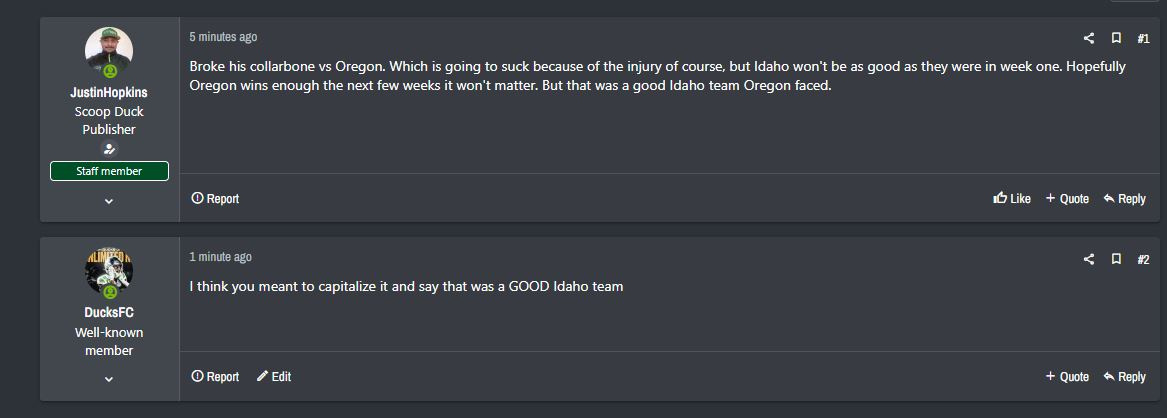Quote JustinHopkins' post
The width and height of the screenshot is (1167, 418).
1067,199
